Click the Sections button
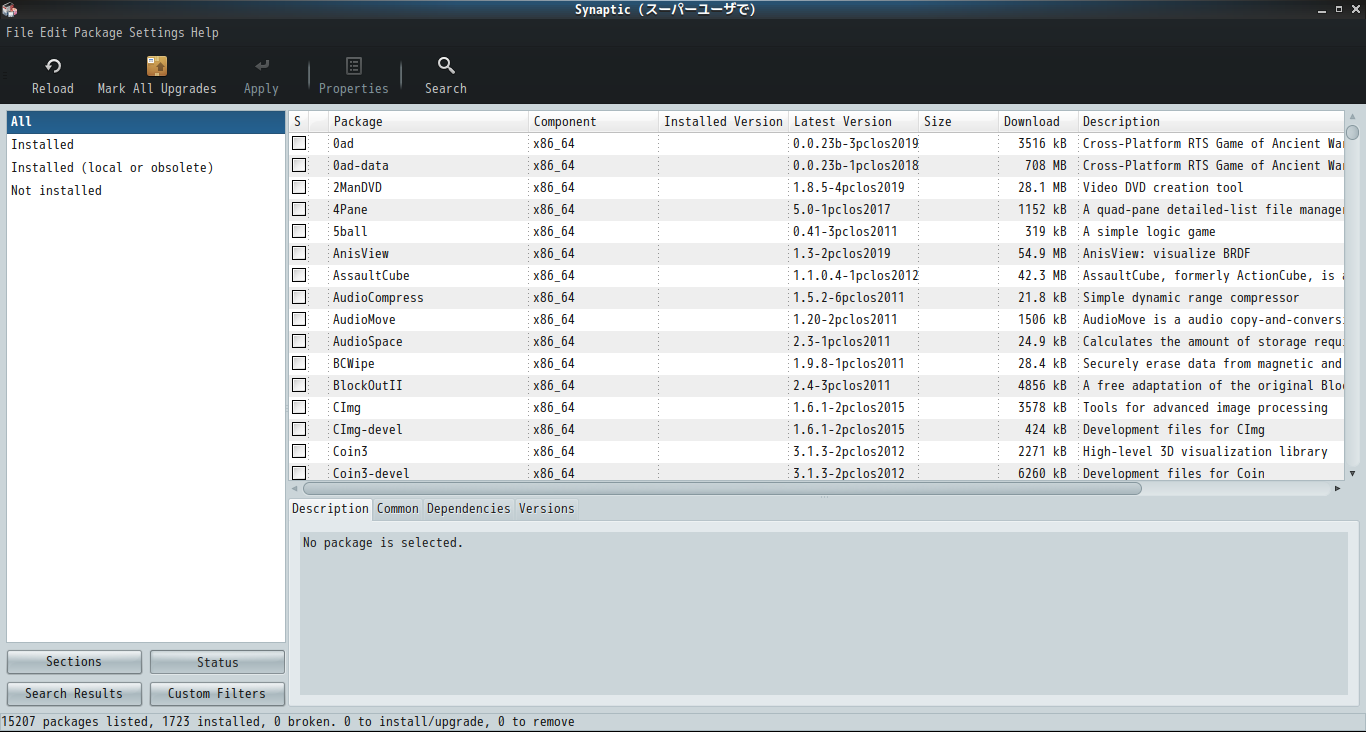 click(74, 662)
